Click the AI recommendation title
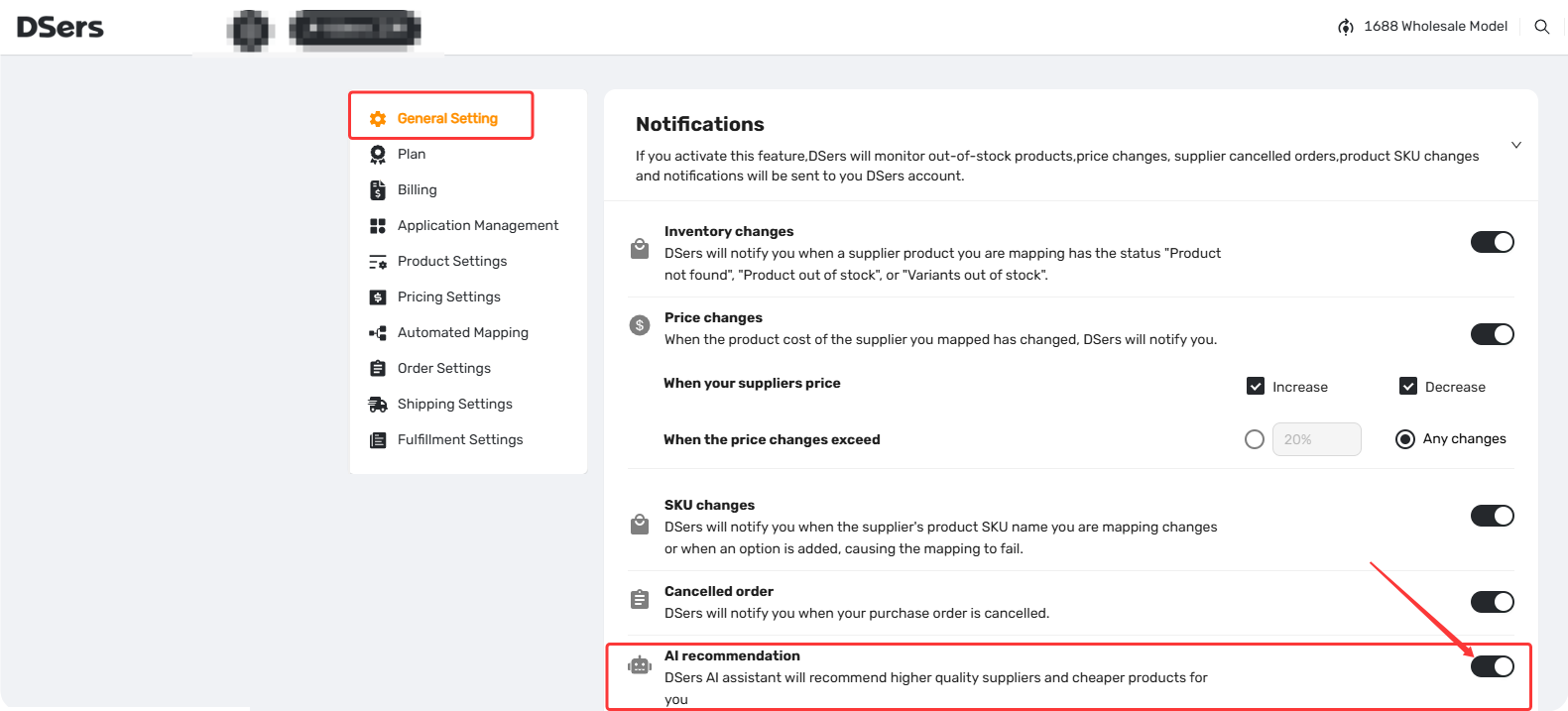This screenshot has width=1568, height=711. click(x=732, y=655)
